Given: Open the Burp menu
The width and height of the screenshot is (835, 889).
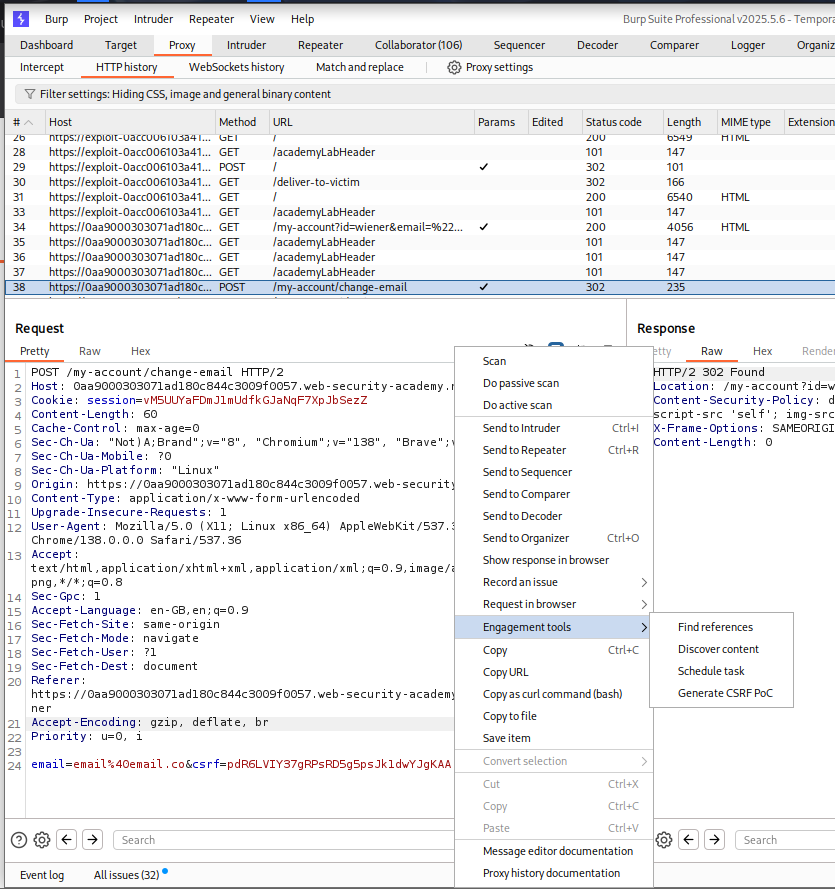Looking at the screenshot, I should point(56,19).
